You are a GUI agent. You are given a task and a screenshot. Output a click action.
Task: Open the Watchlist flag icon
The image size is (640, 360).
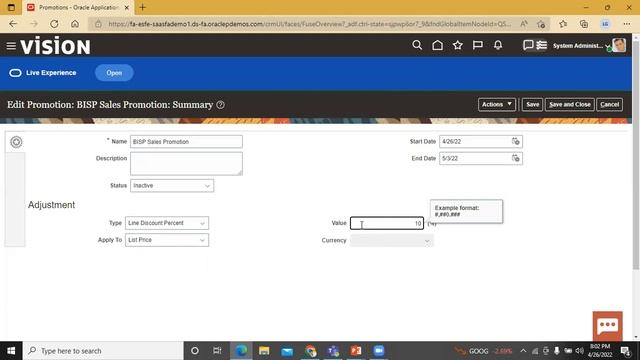click(478, 45)
